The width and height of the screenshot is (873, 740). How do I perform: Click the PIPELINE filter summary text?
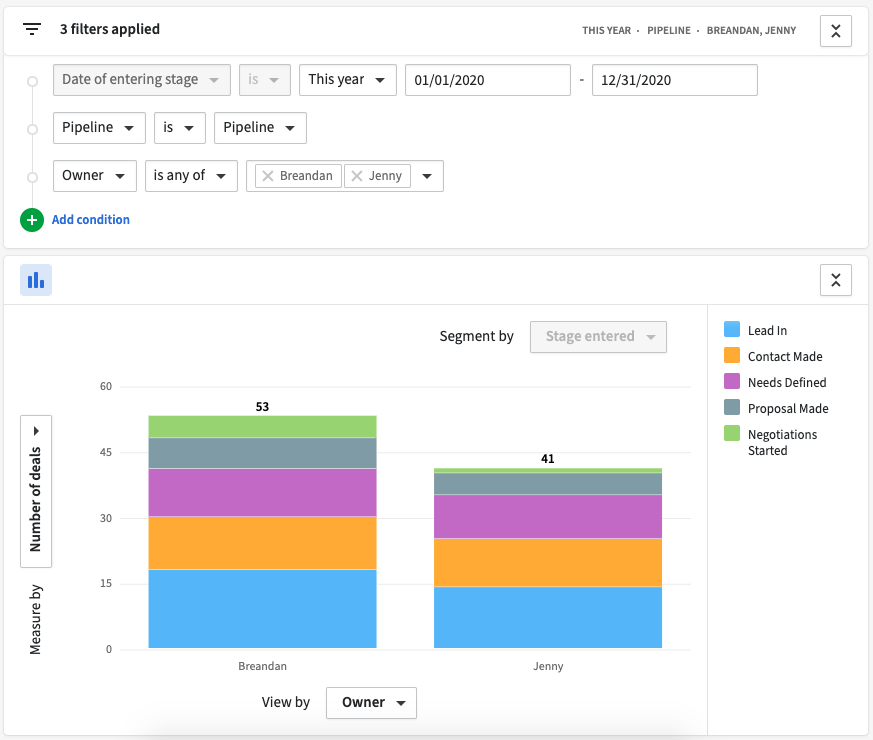(669, 31)
